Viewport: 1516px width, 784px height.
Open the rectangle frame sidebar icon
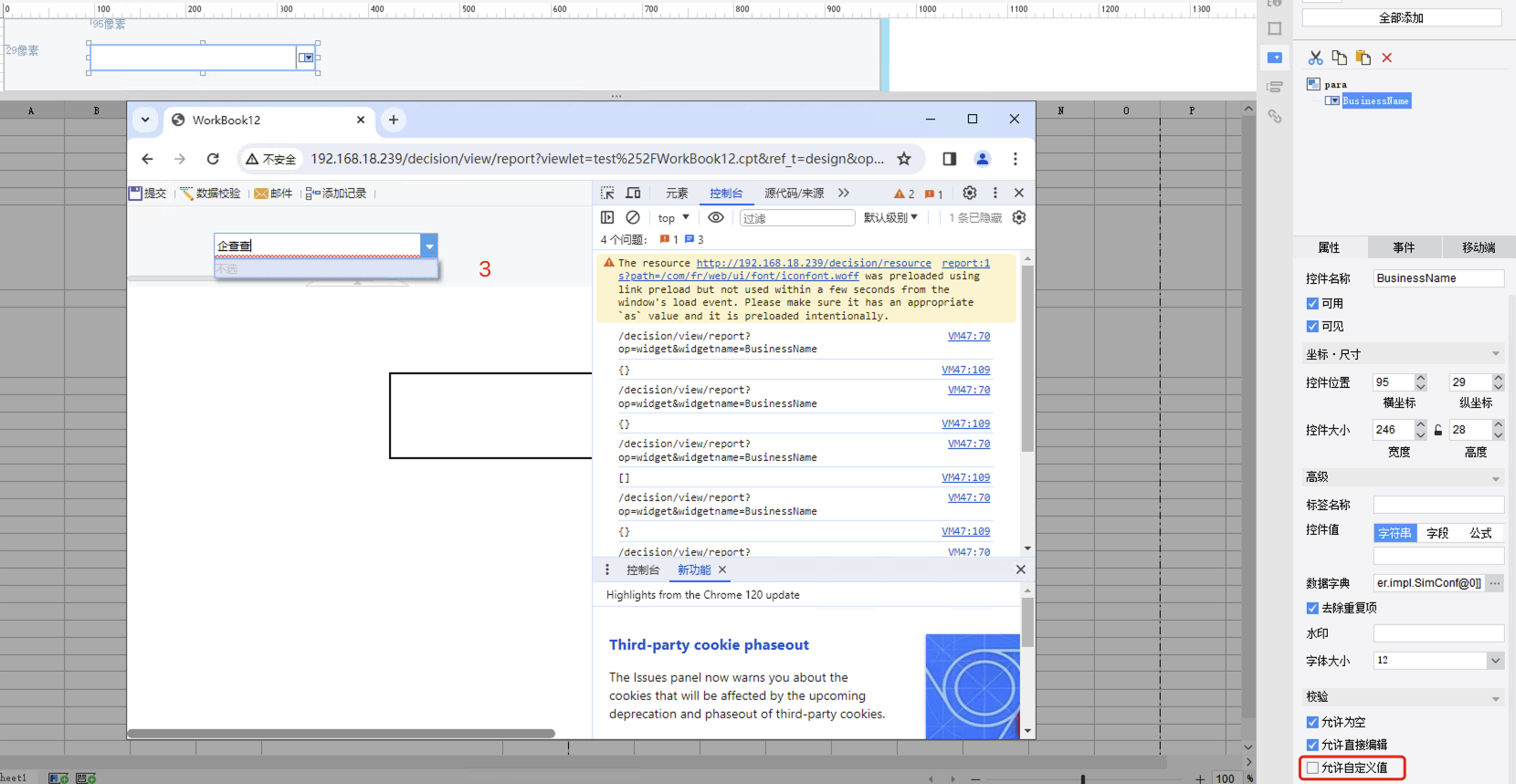coord(1275,28)
